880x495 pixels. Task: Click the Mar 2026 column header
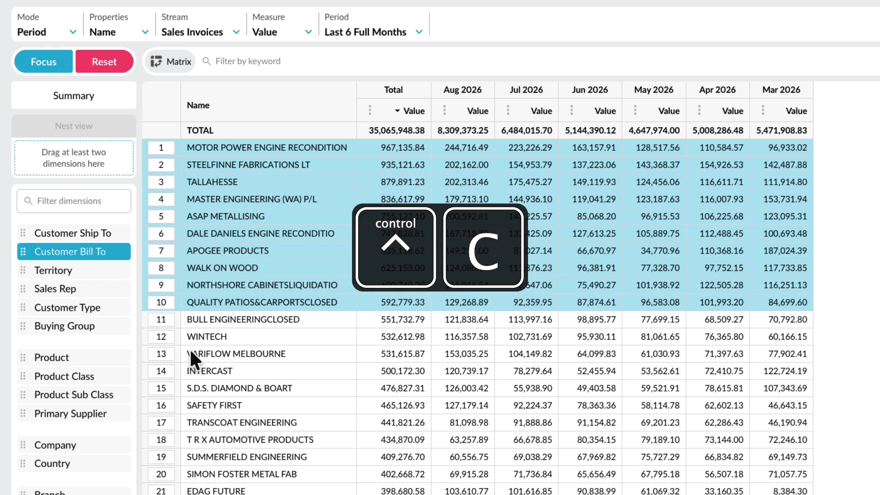click(x=781, y=90)
